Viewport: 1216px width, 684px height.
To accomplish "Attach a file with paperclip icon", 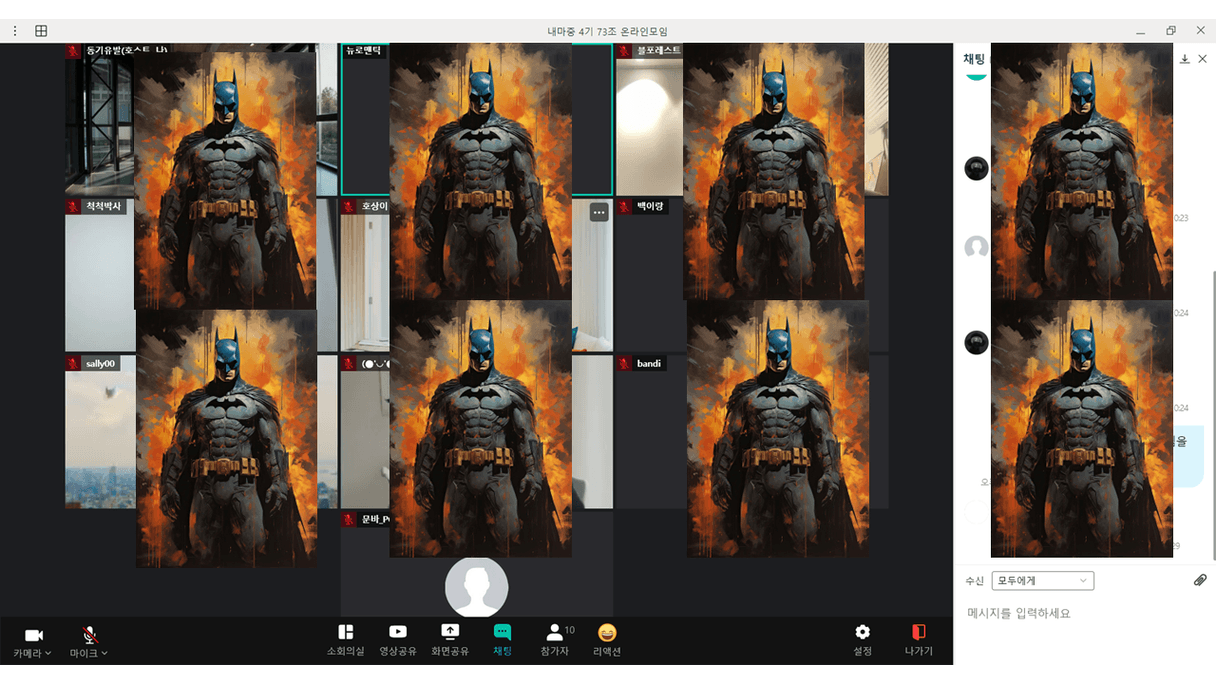I will pyautogui.click(x=1200, y=580).
